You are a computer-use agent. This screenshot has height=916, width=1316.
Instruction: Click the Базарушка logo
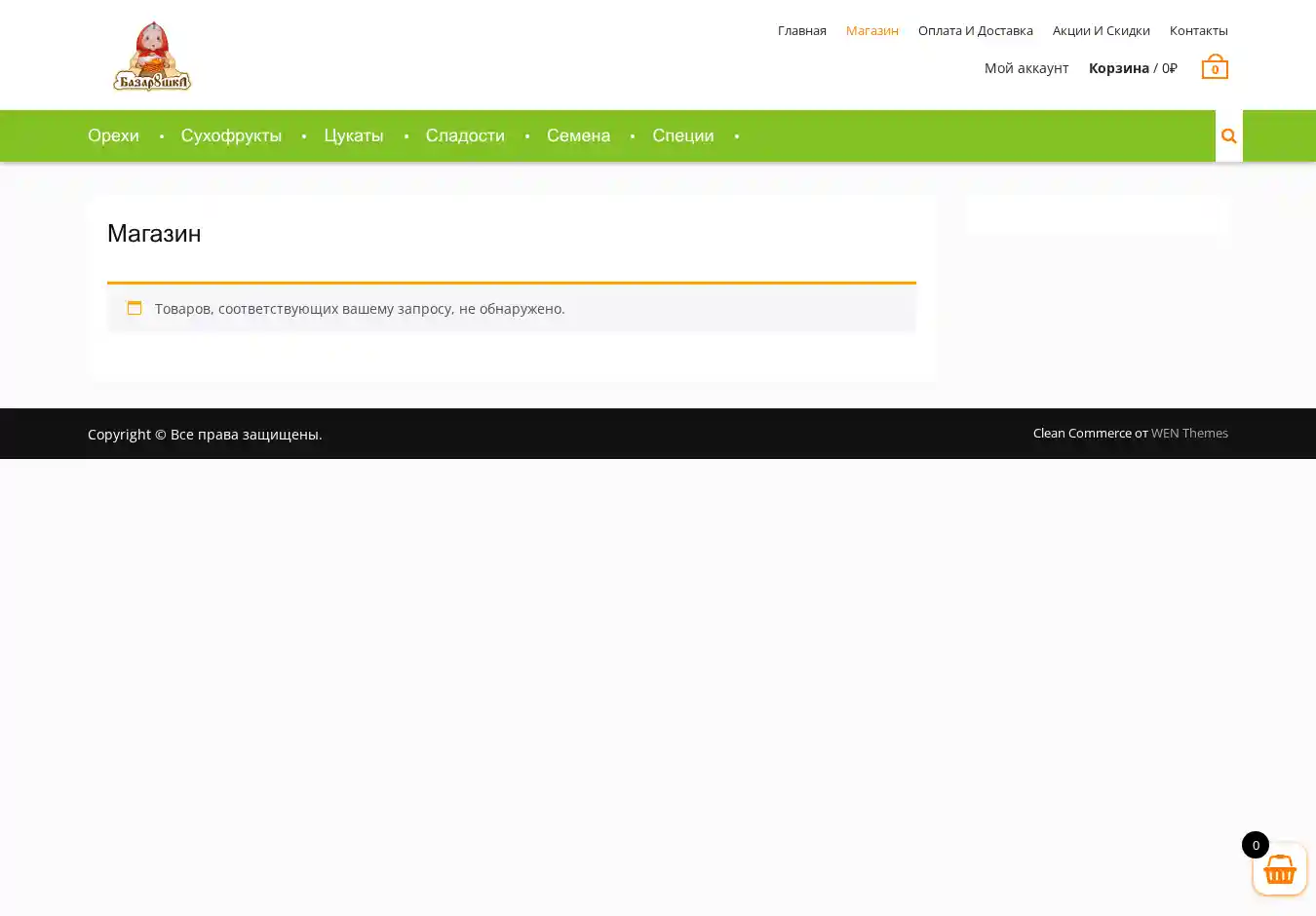[152, 57]
